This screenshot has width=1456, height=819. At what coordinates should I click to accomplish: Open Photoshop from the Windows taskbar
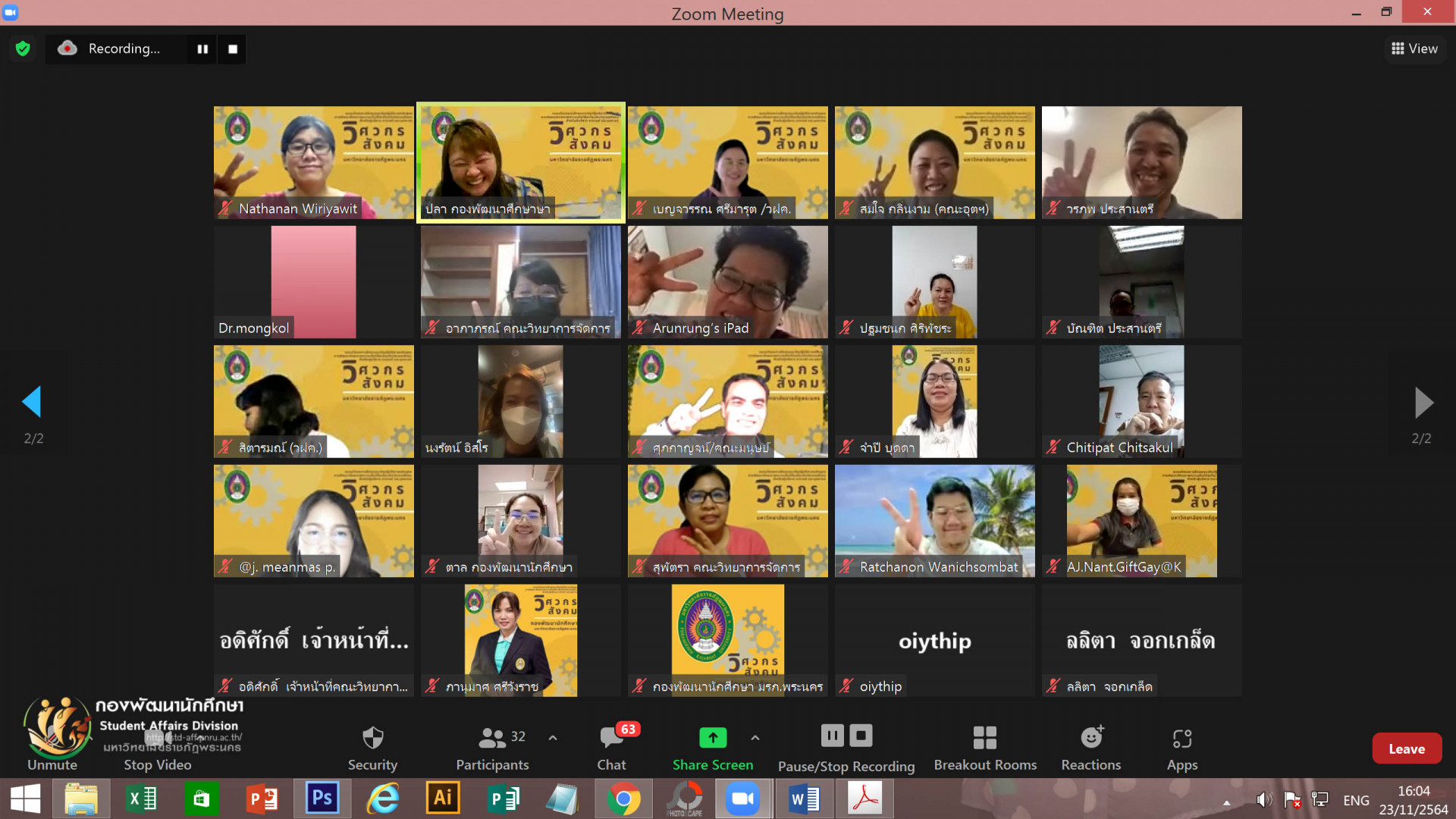point(322,799)
